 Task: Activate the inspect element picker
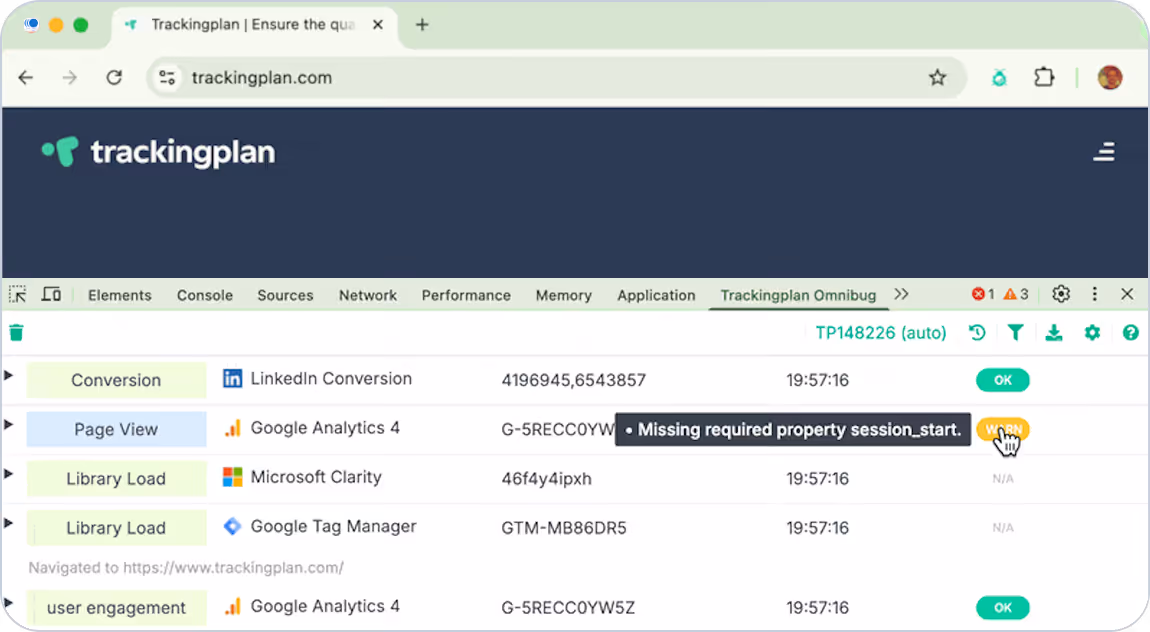click(x=18, y=295)
